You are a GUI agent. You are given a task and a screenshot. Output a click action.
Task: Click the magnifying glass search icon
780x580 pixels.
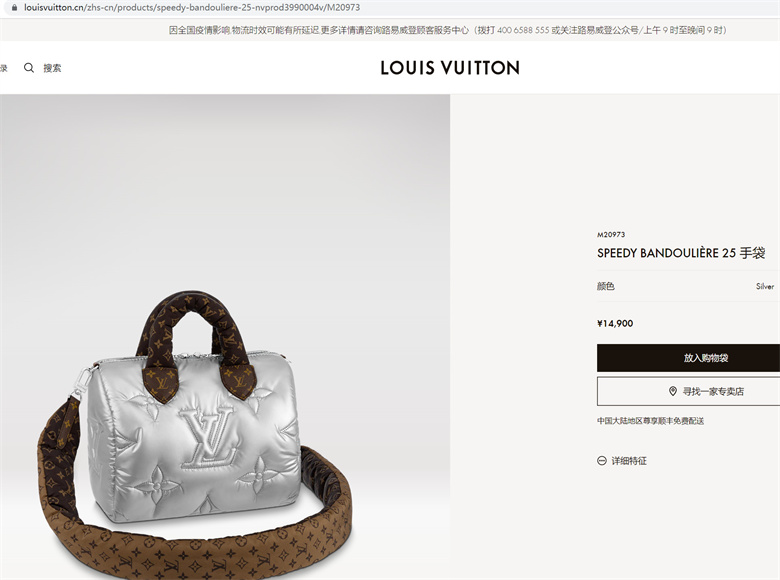[x=29, y=68]
